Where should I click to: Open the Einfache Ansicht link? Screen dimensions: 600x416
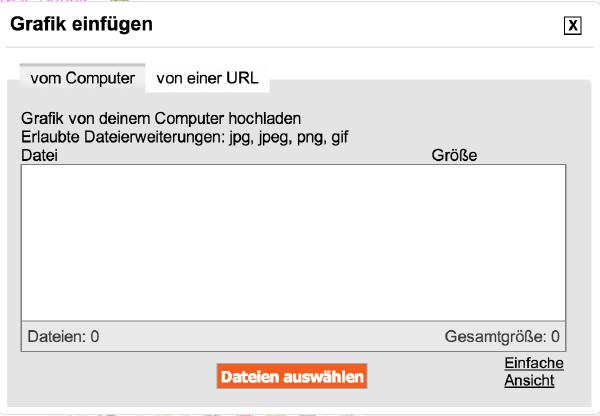tap(534, 372)
